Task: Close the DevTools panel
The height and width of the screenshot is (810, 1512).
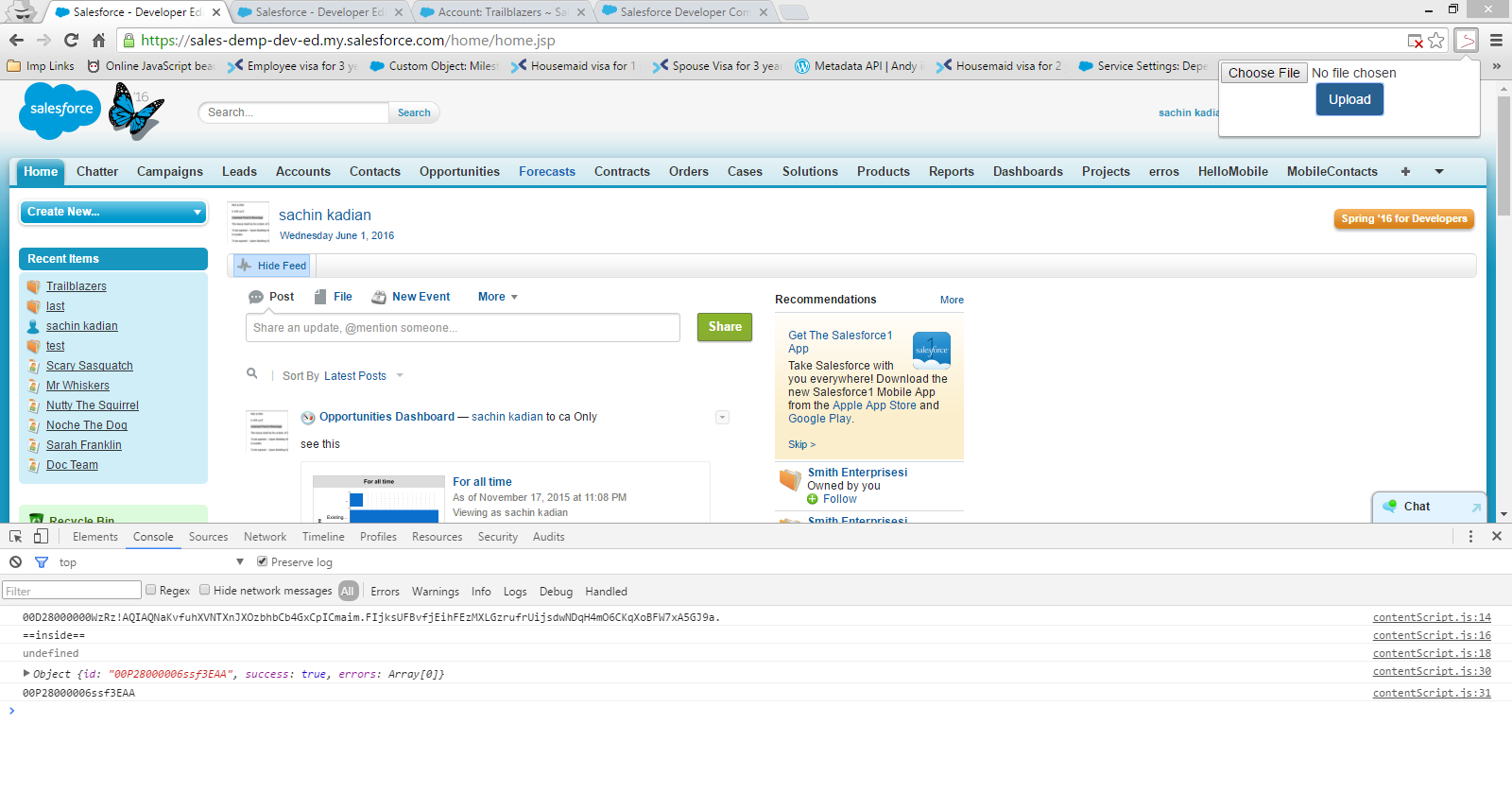Action: click(x=1497, y=536)
